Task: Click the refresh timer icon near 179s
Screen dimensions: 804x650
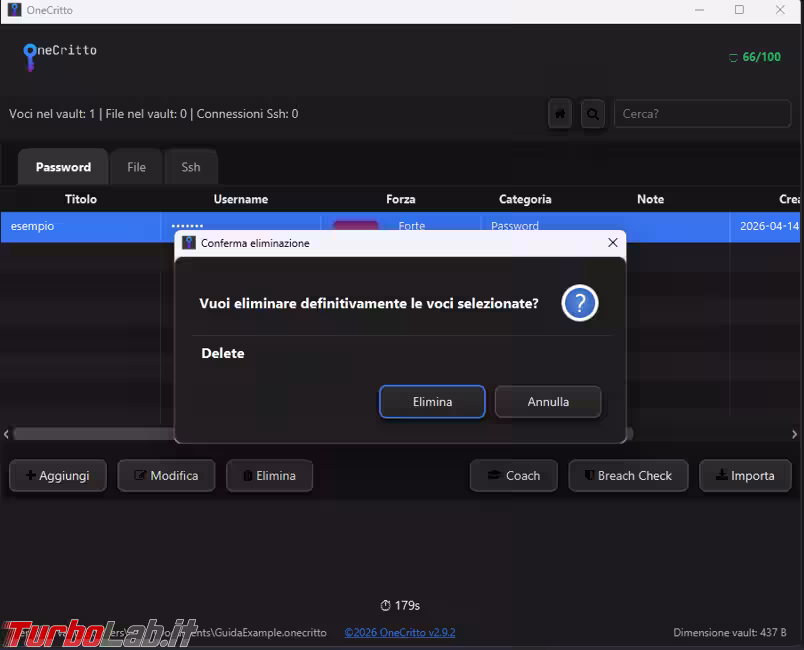Action: 385,605
